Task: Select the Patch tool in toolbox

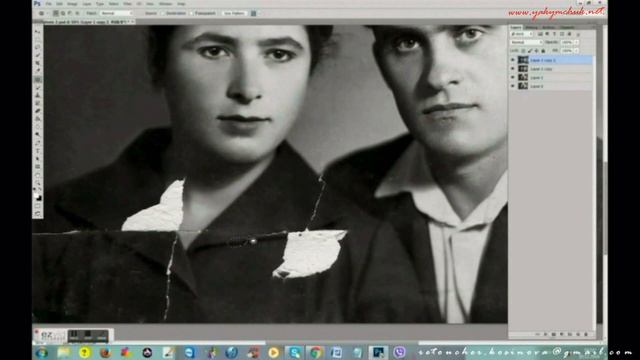Action: tap(38, 79)
